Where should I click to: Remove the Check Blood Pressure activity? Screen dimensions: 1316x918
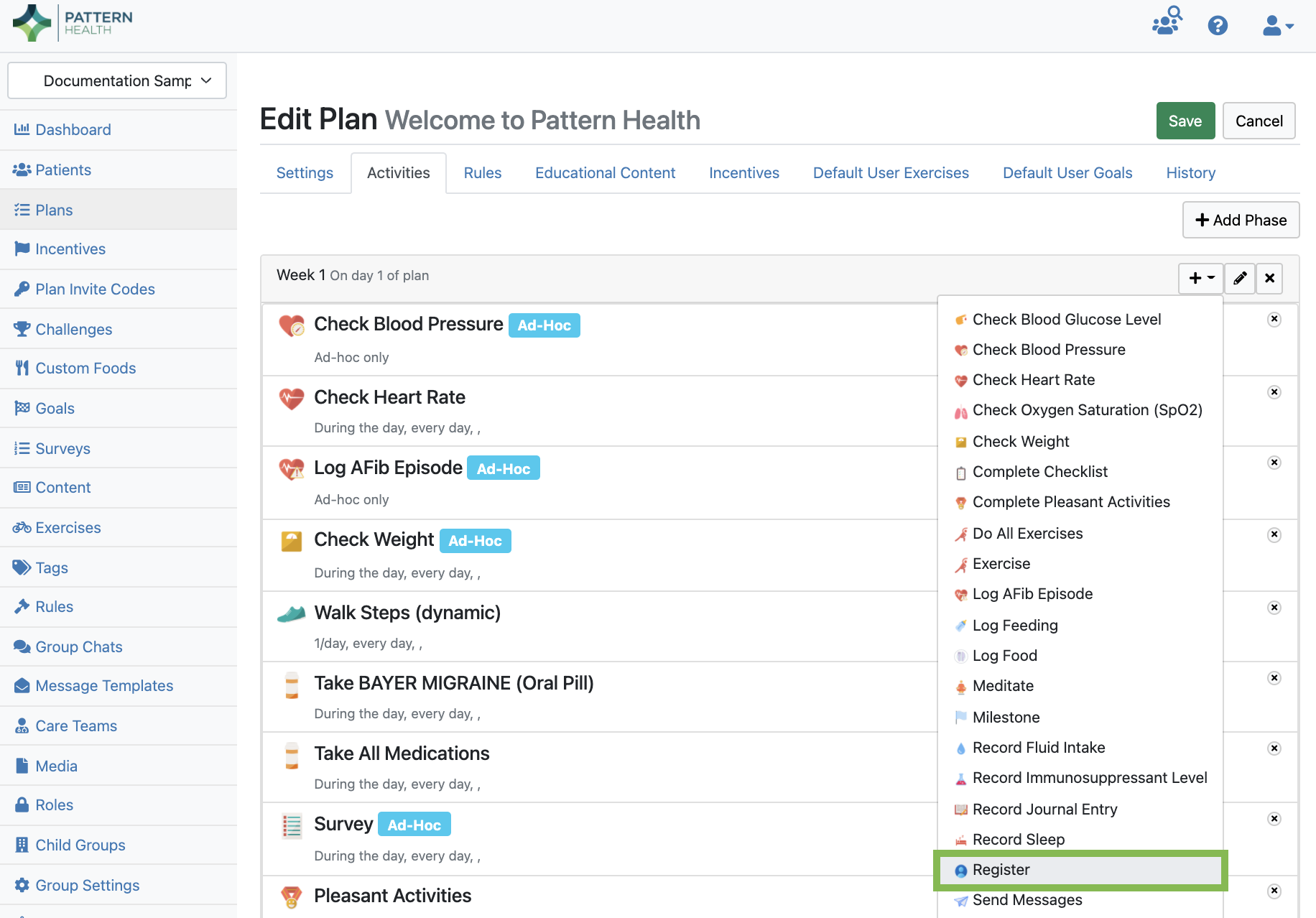click(1274, 320)
